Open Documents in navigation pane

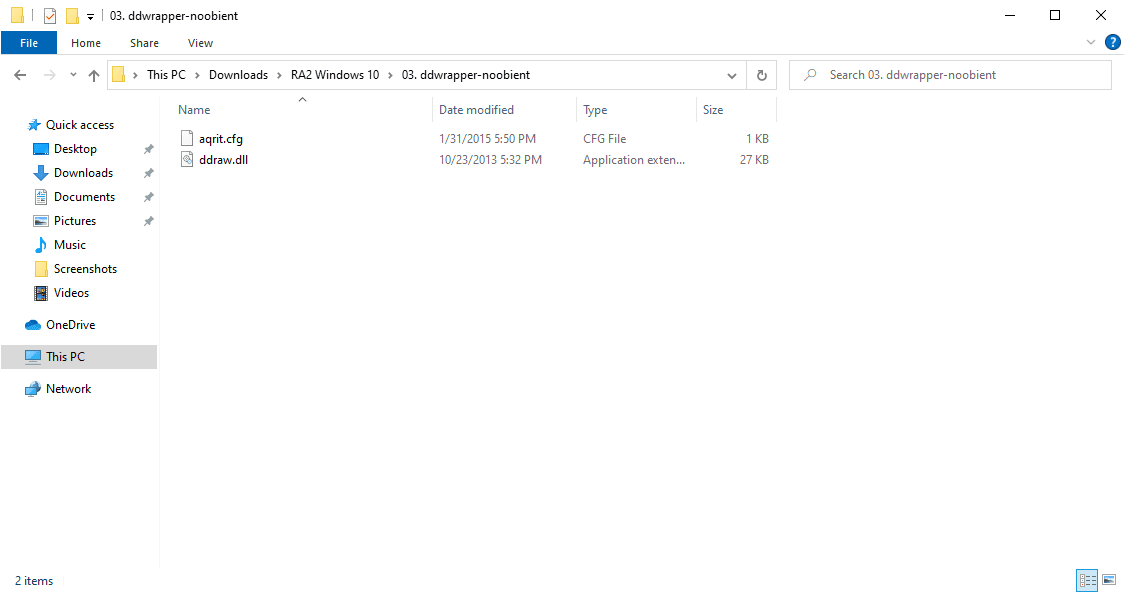coord(84,196)
